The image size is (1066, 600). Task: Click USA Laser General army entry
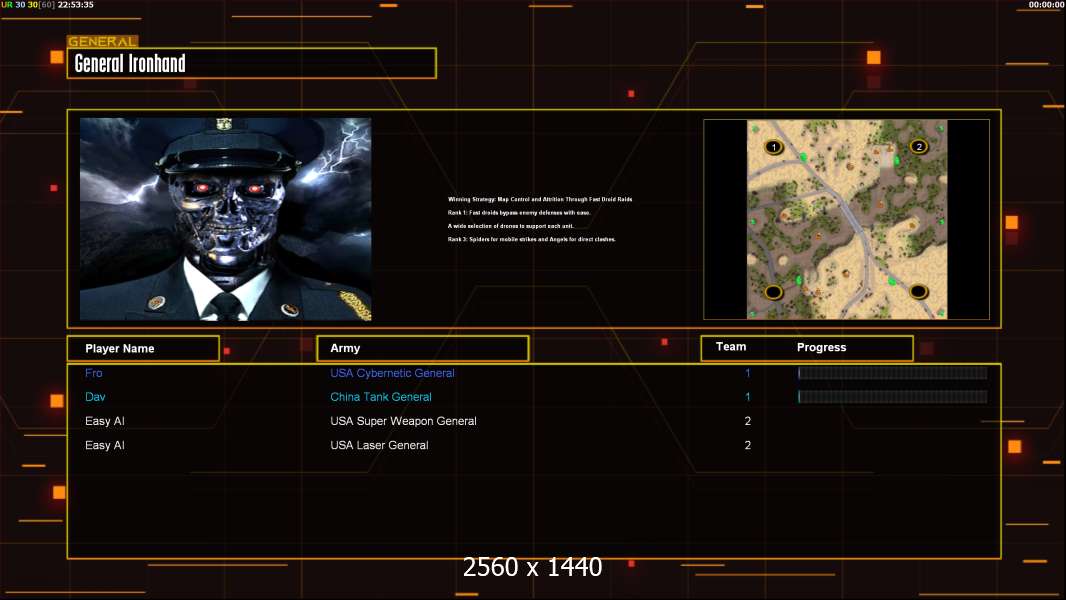click(379, 445)
